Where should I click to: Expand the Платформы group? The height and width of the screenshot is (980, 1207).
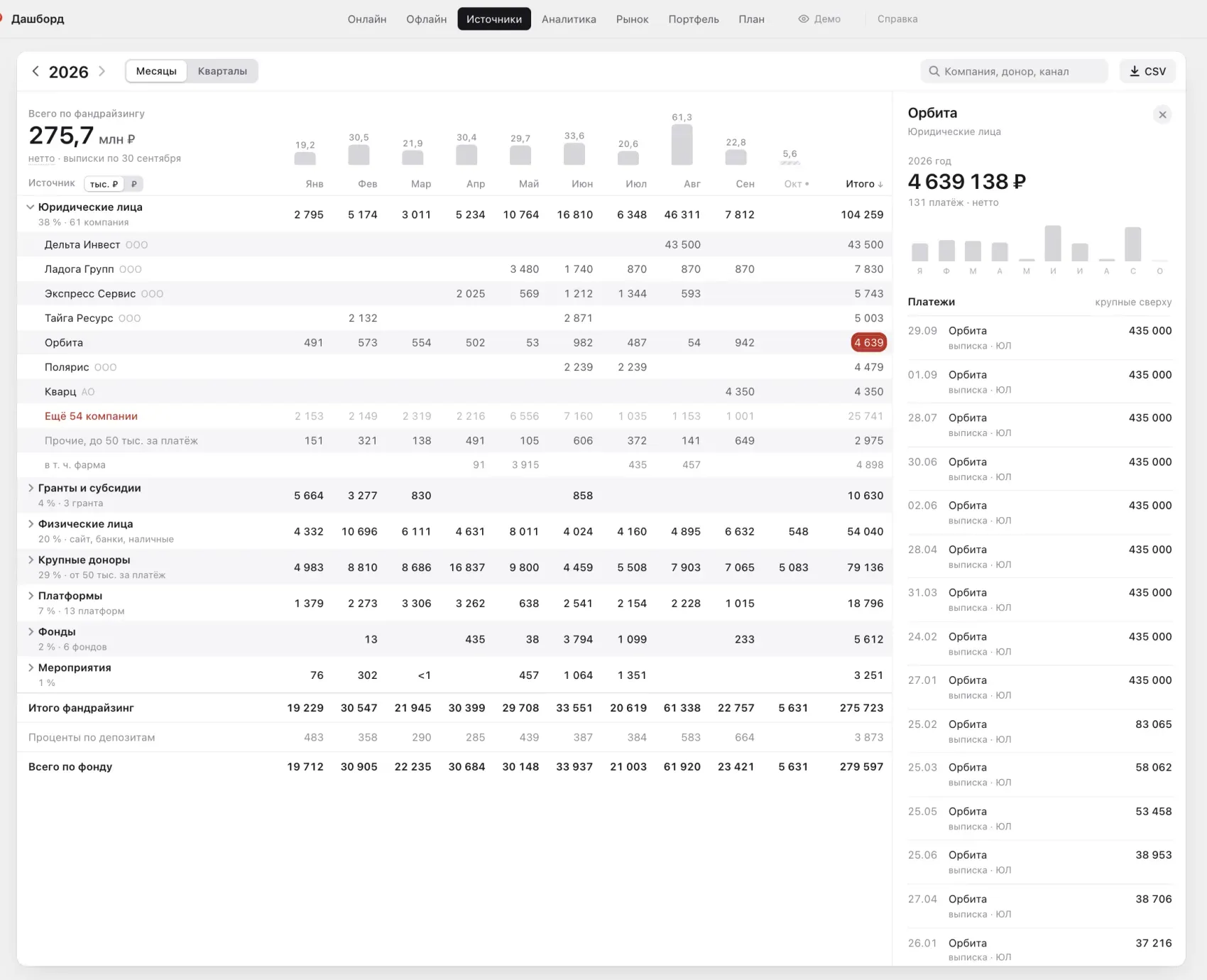(31, 596)
